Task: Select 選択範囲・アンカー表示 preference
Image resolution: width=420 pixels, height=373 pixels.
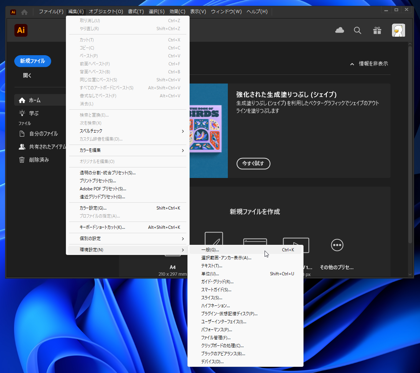Action: pyautogui.click(x=246, y=258)
